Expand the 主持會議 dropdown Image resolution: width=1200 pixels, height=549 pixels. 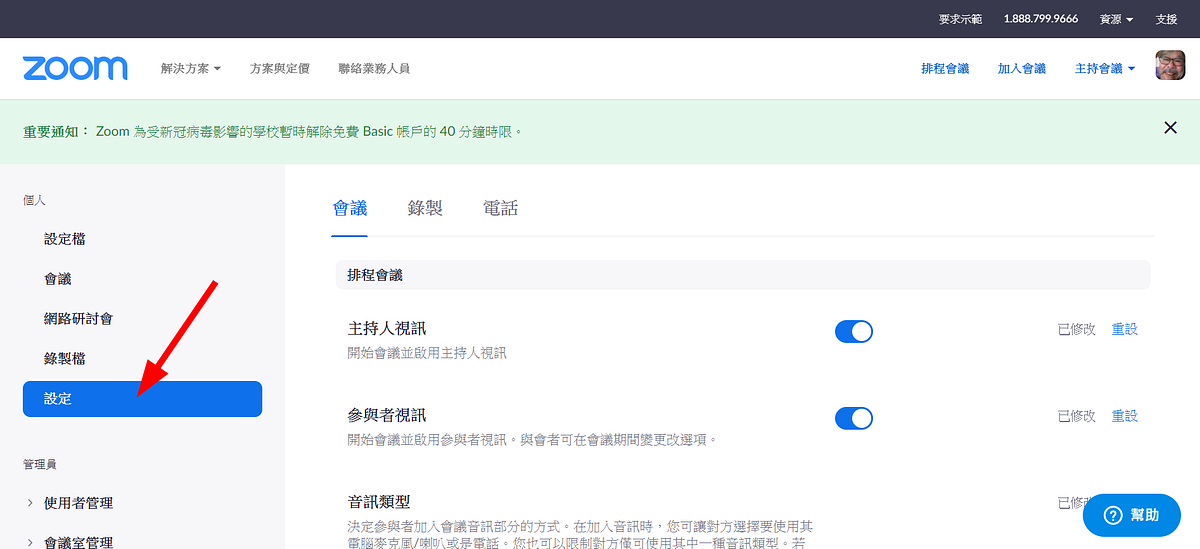click(x=1105, y=69)
